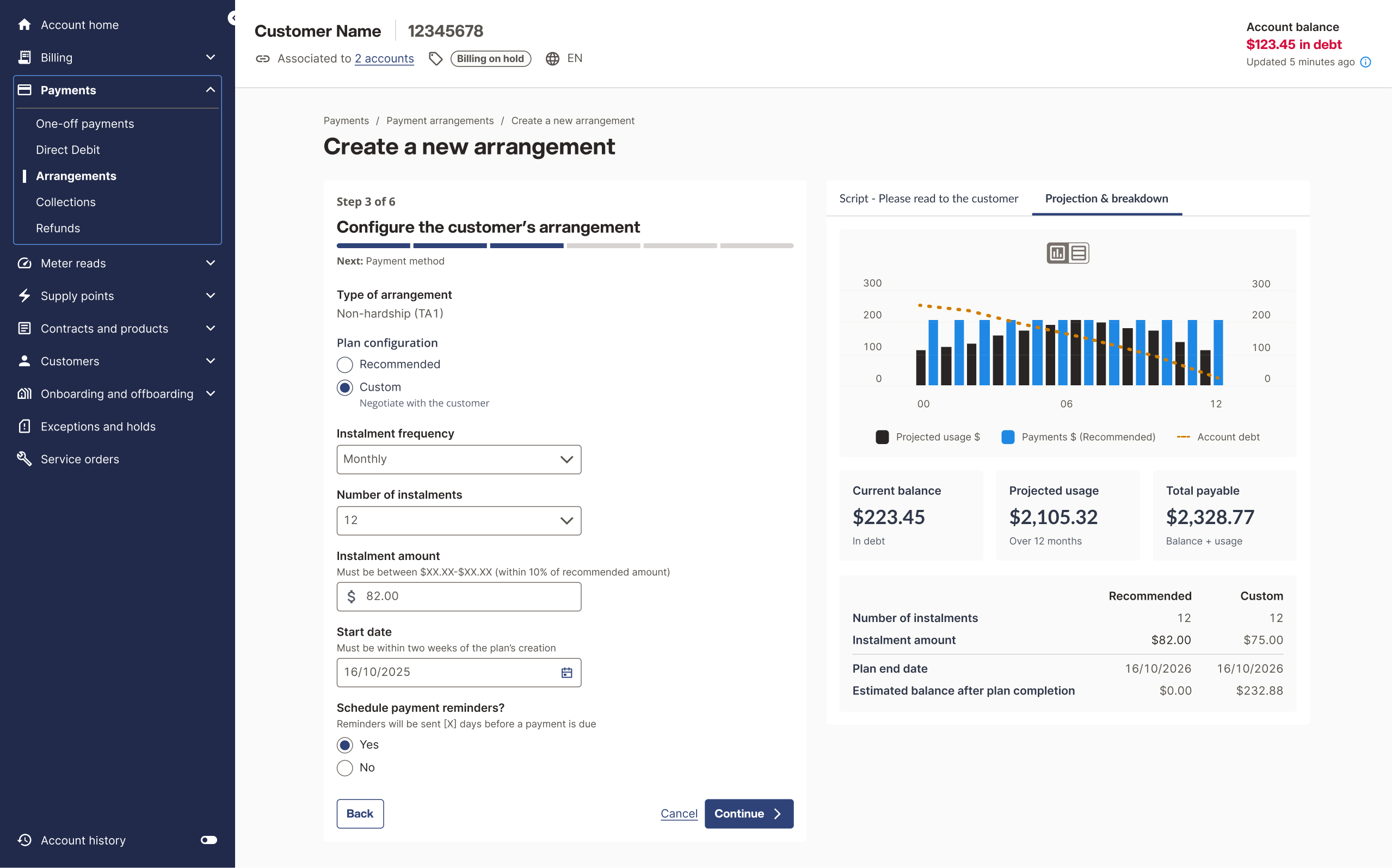This screenshot has width=1392, height=868.
Task: Click the Instalment amount input field
Action: click(459, 596)
